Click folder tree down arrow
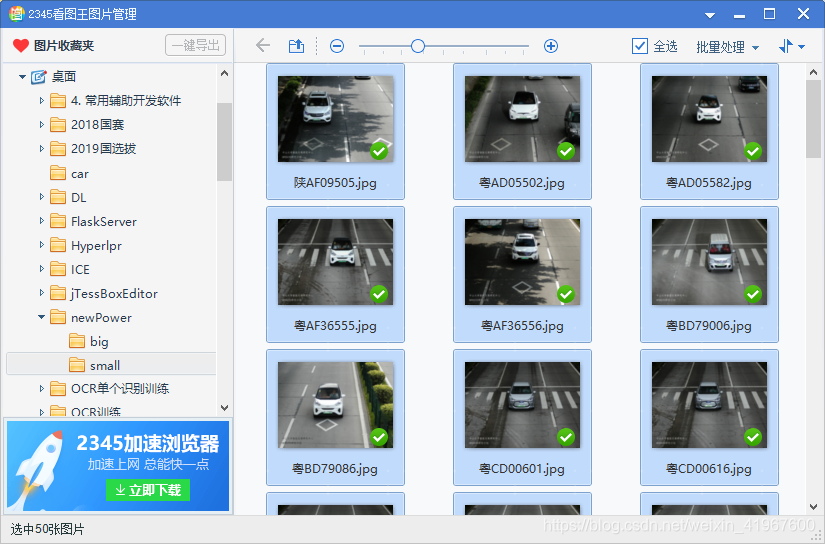 tap(225, 408)
